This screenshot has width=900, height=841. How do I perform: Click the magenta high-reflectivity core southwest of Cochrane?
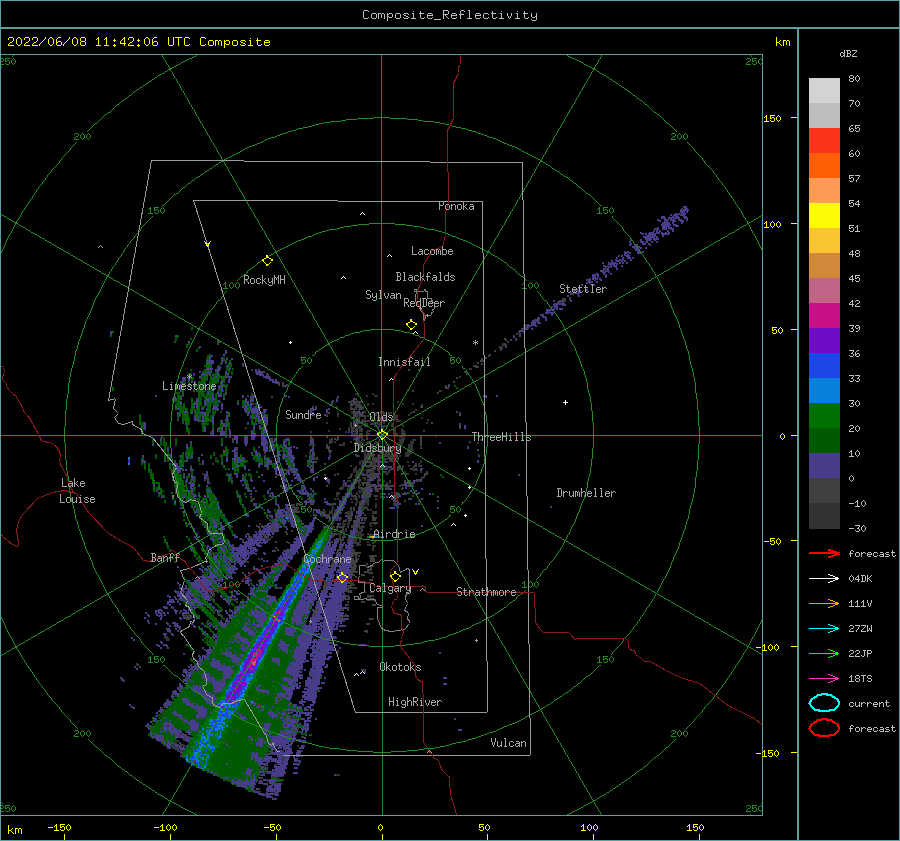tap(253, 660)
